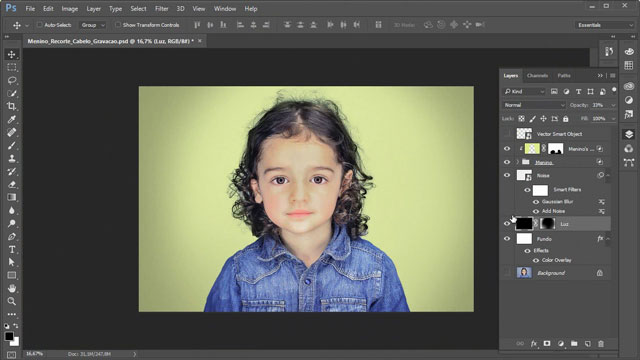The image size is (640, 360).
Task: Select the History Brush tool
Action: tap(11, 171)
